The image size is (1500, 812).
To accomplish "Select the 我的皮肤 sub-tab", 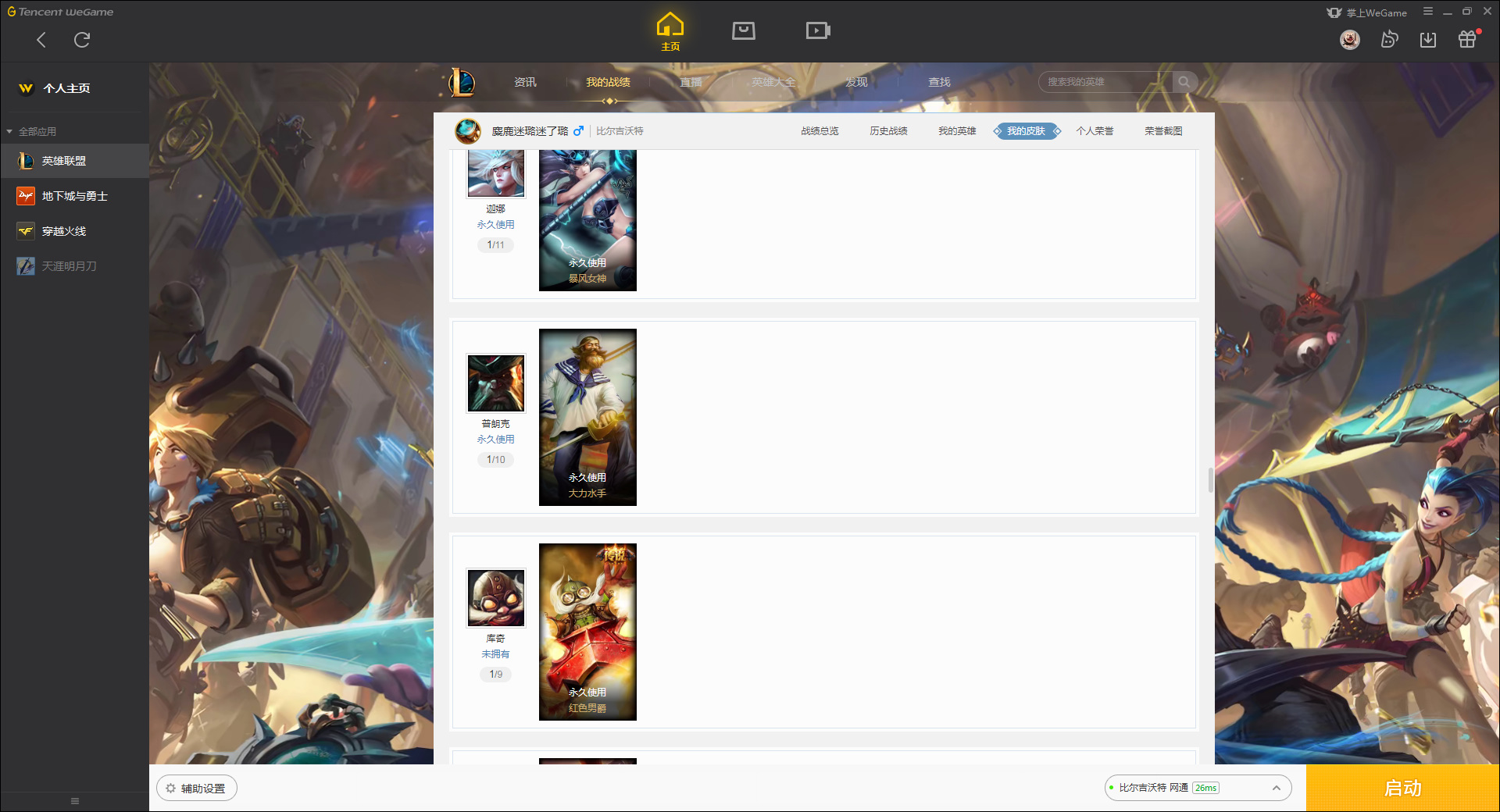I will [1027, 131].
